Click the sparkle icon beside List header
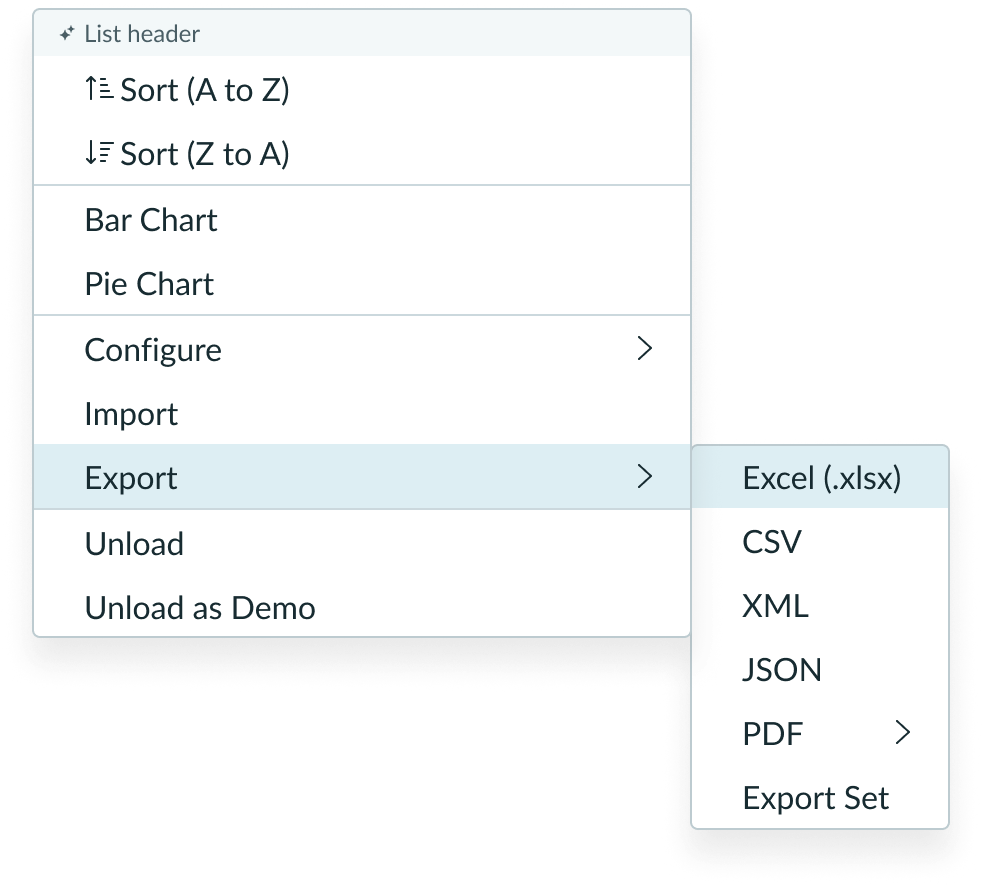 [67, 33]
